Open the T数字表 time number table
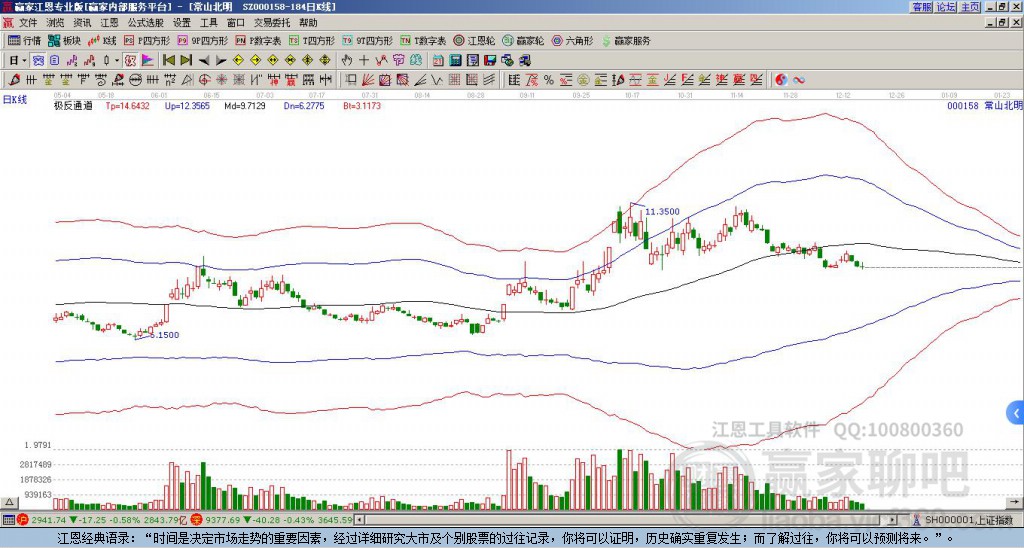 click(423, 41)
